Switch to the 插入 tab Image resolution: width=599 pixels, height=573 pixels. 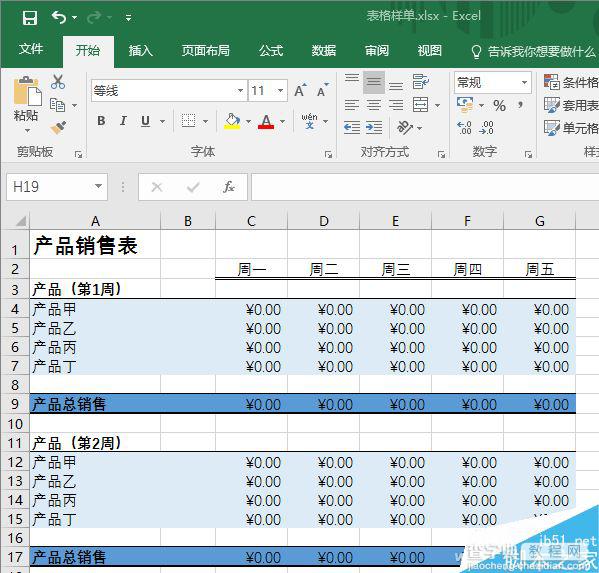(140, 50)
